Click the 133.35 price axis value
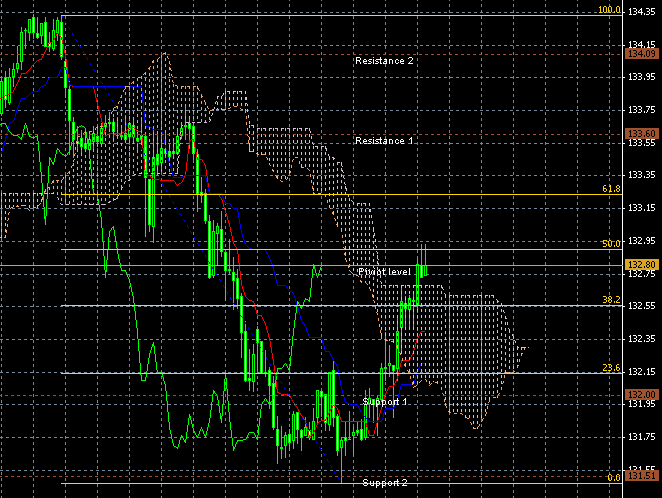Screen dimensions: 662x498 642,175
